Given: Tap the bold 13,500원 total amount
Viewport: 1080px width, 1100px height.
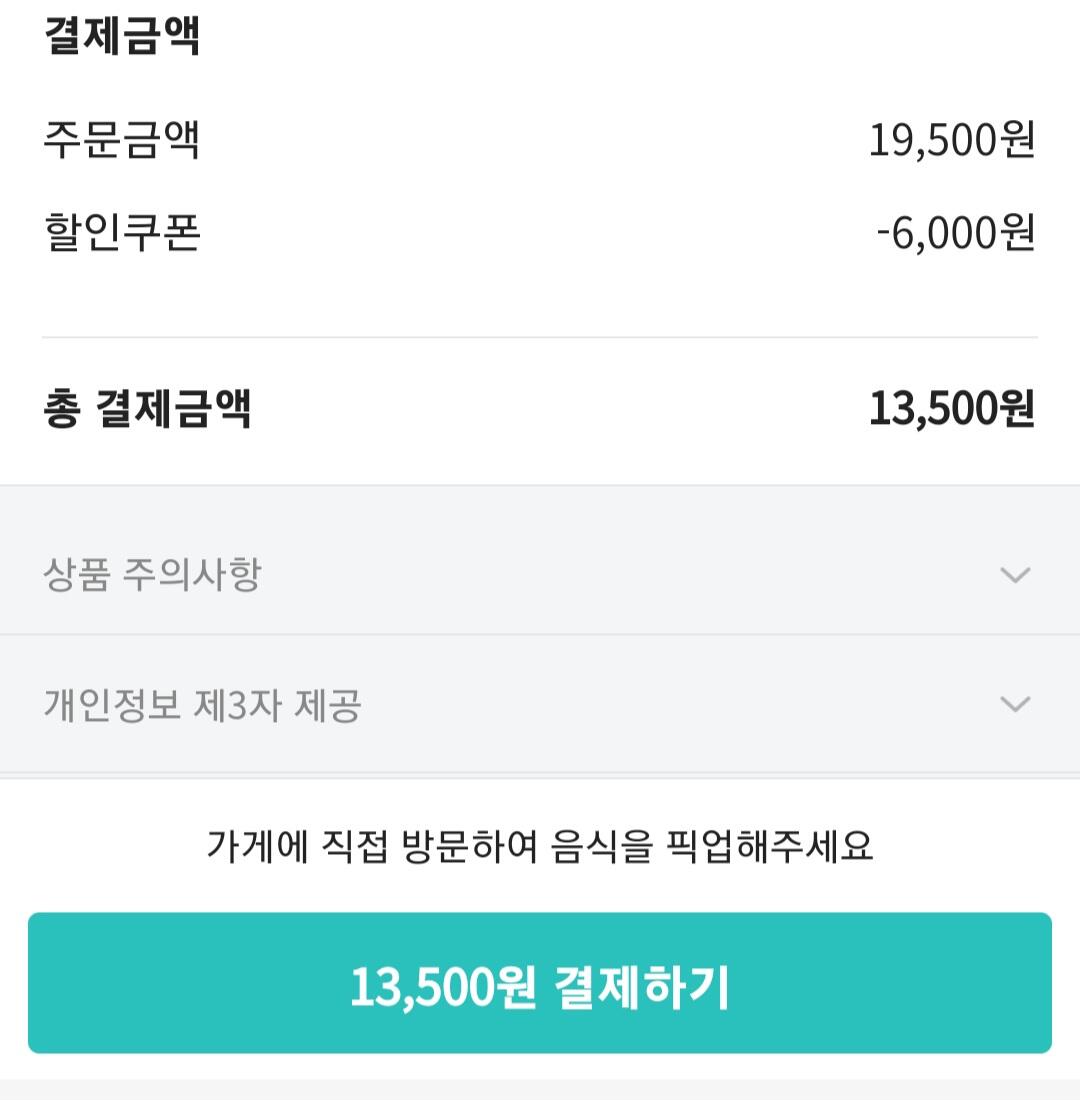Looking at the screenshot, I should coord(951,409).
